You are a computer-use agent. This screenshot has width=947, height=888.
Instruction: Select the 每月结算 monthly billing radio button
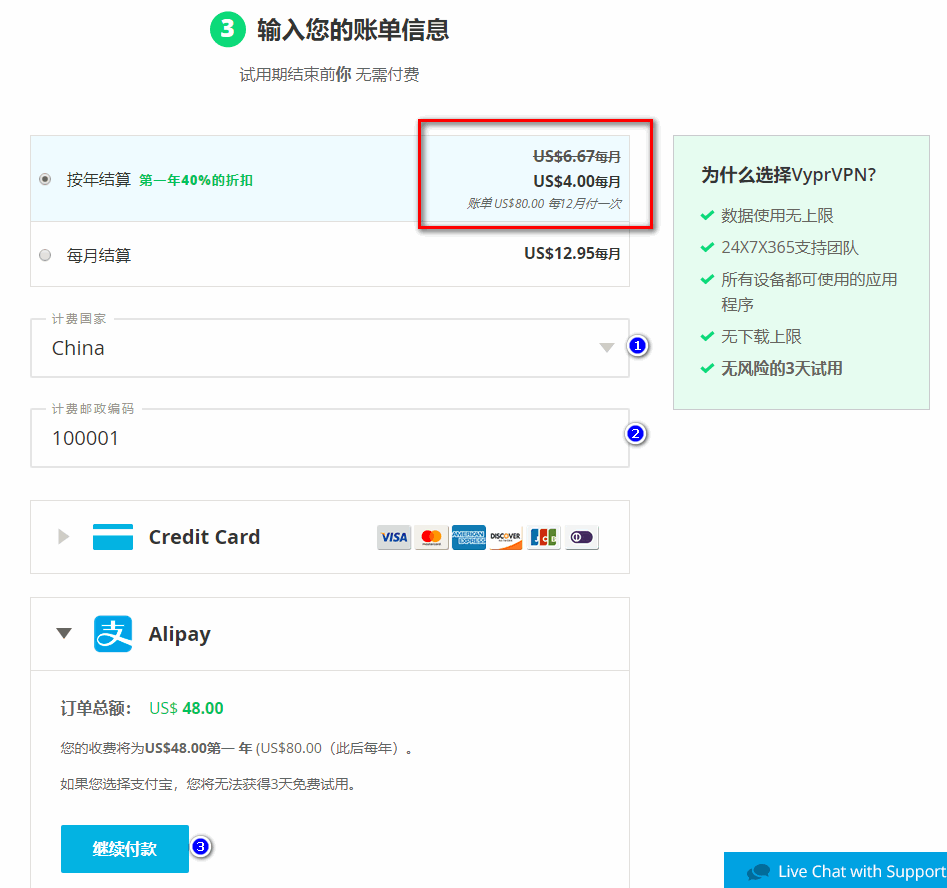[x=45, y=255]
